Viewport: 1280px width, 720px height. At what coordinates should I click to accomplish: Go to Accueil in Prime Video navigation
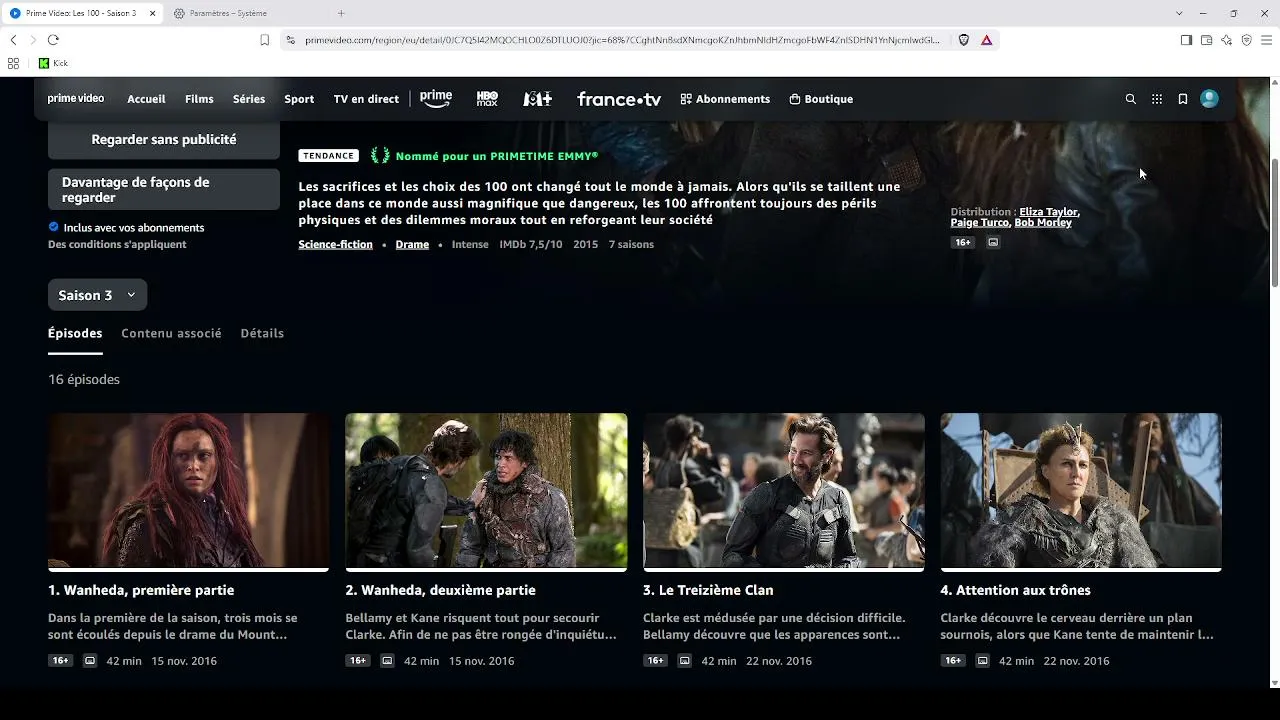pyautogui.click(x=146, y=99)
